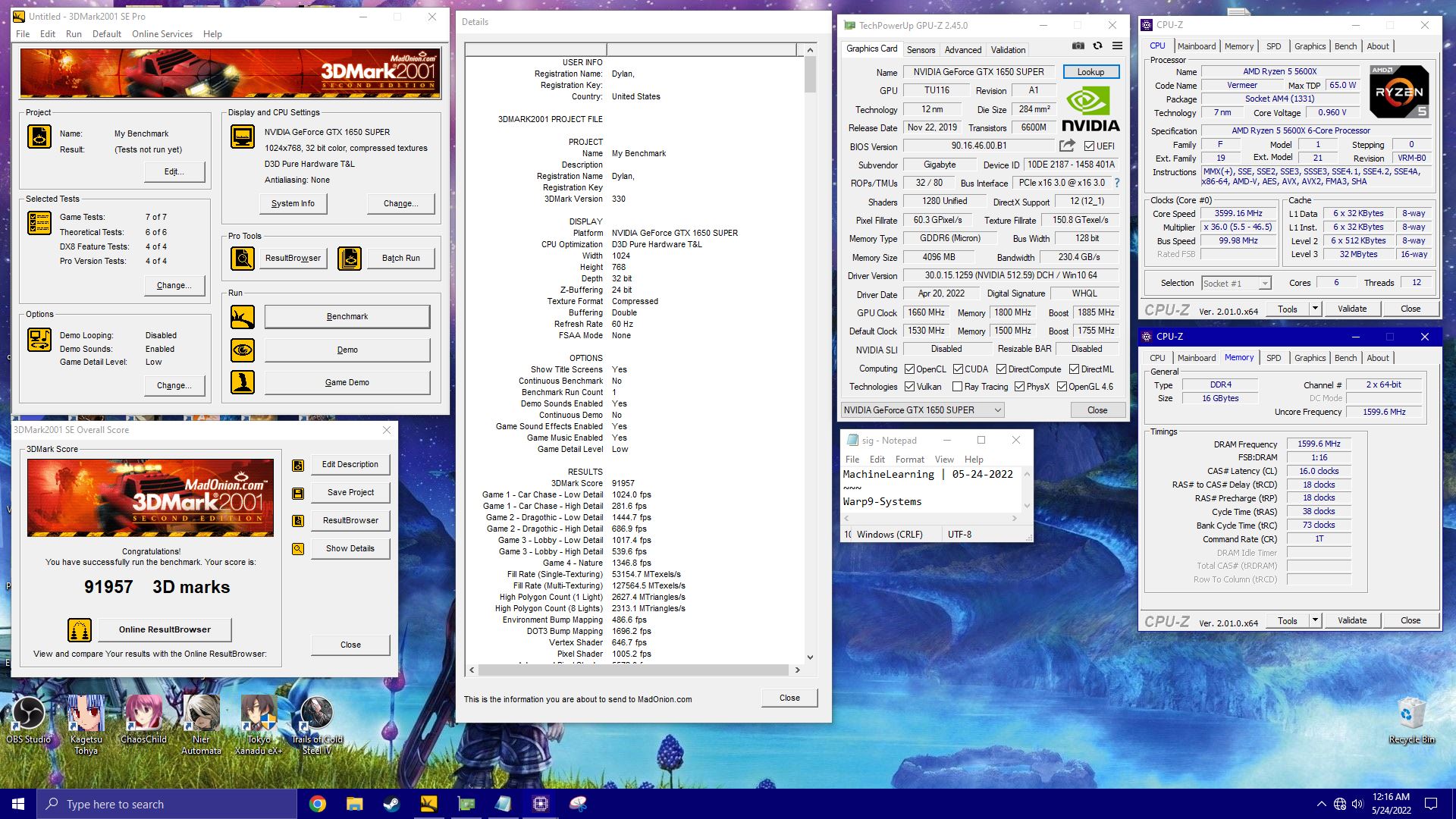Click the BIOS export share icon in GPU-Z
Viewport: 1456px width, 819px height.
coord(1067,146)
